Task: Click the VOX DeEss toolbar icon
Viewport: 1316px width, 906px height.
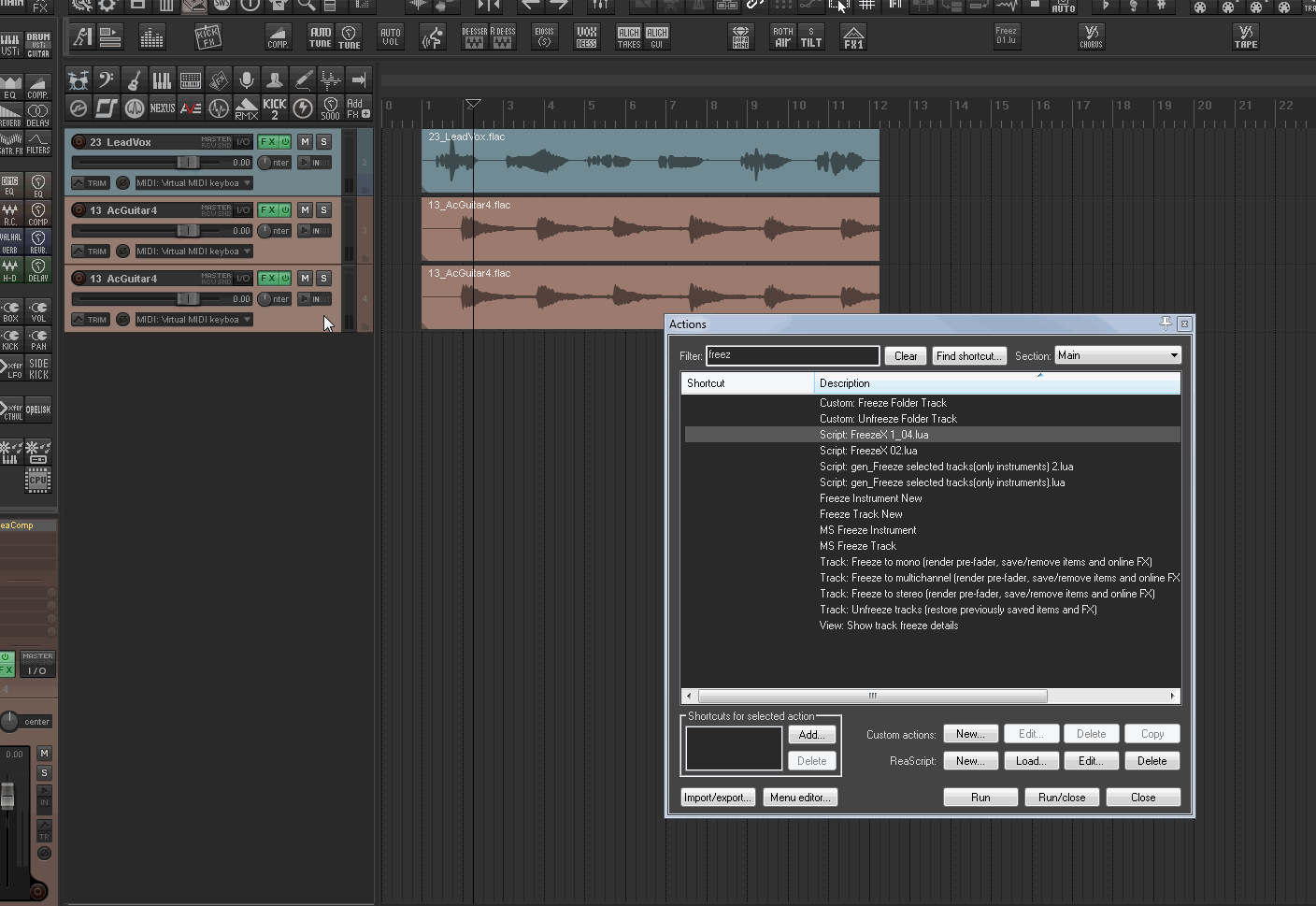Action: click(x=586, y=37)
